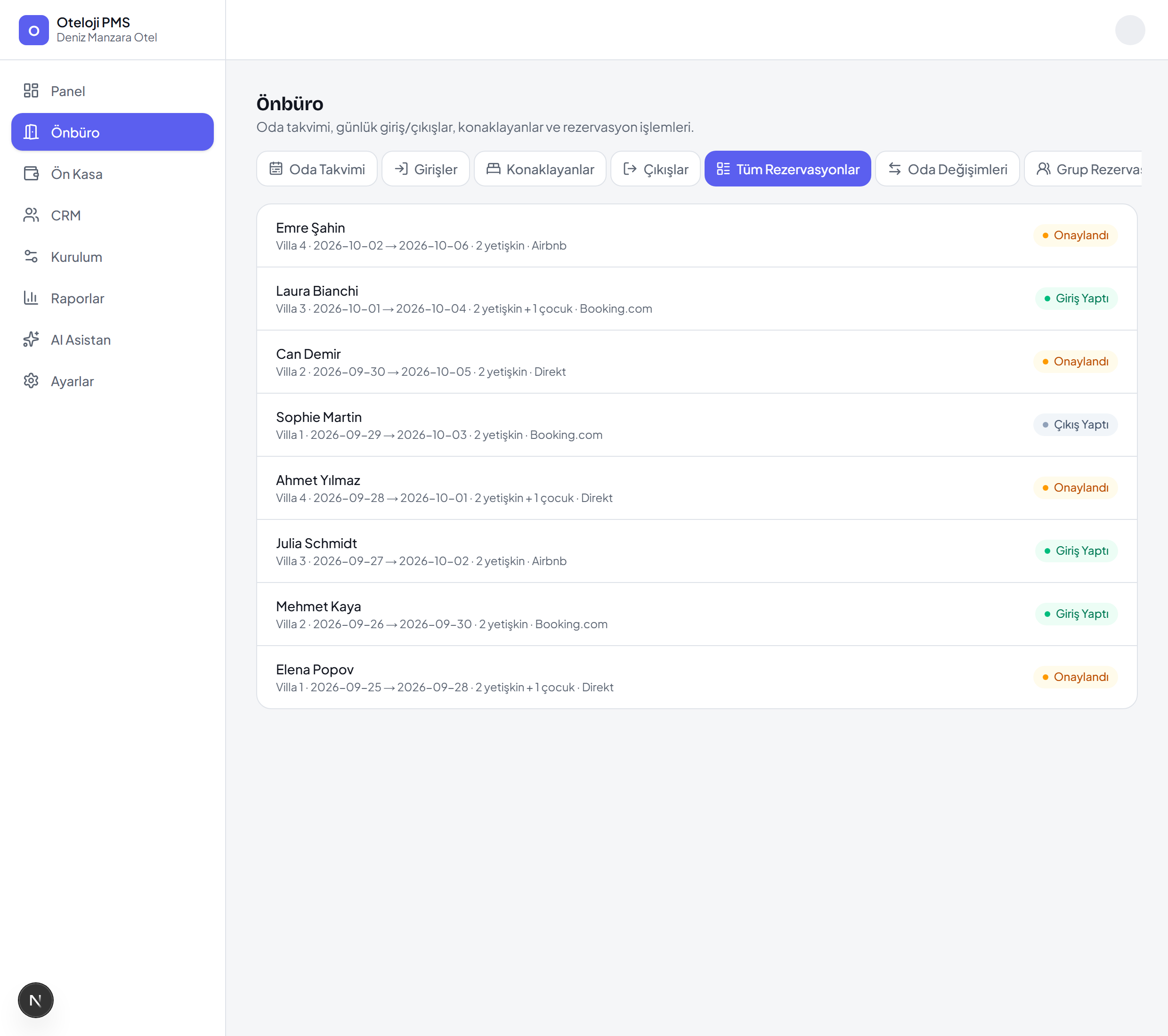Open the Can Demir reservation
This screenshot has height=1036, width=1168.
coord(697,362)
